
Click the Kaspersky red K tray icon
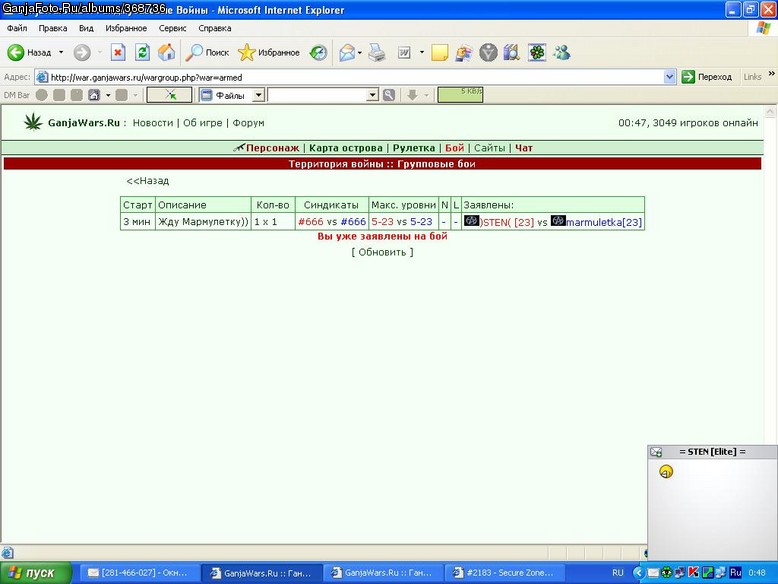pos(693,573)
